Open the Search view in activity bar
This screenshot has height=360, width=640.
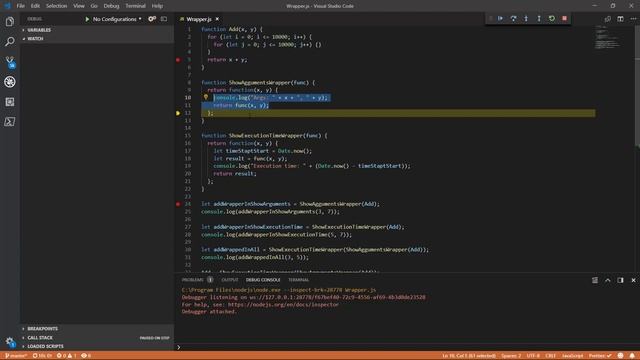click(10, 42)
